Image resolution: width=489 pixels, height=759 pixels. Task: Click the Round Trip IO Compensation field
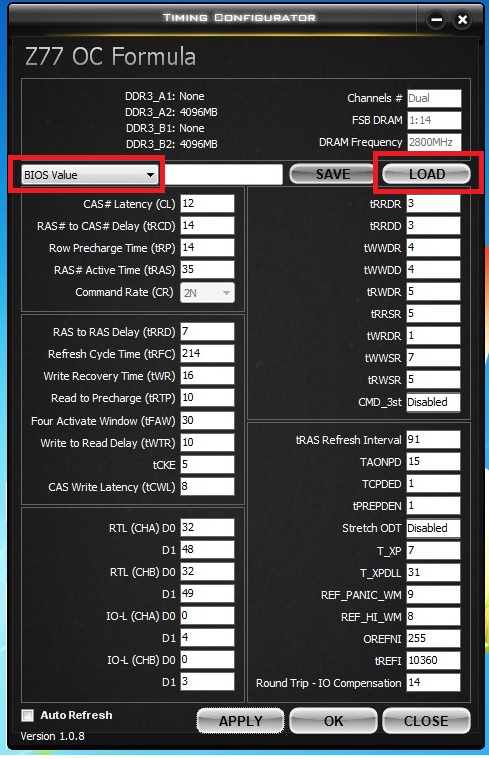433,683
